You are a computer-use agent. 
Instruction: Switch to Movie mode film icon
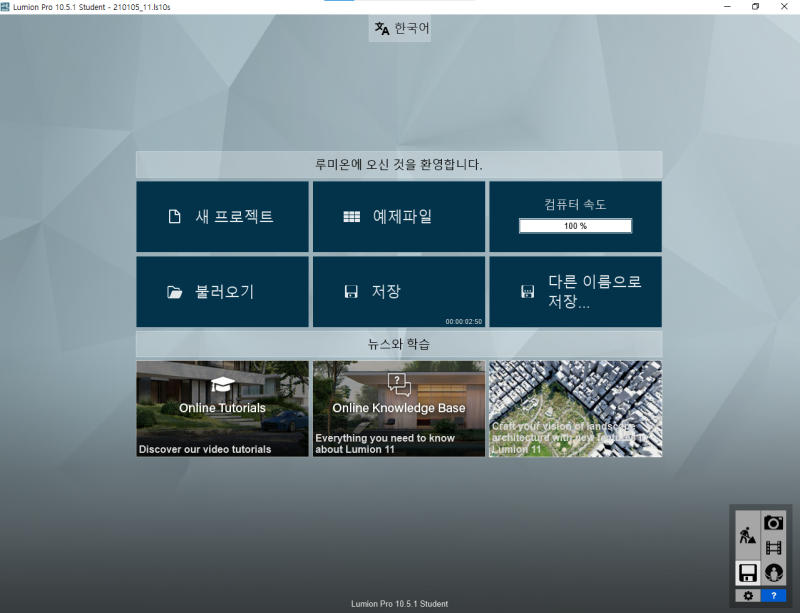click(x=773, y=548)
